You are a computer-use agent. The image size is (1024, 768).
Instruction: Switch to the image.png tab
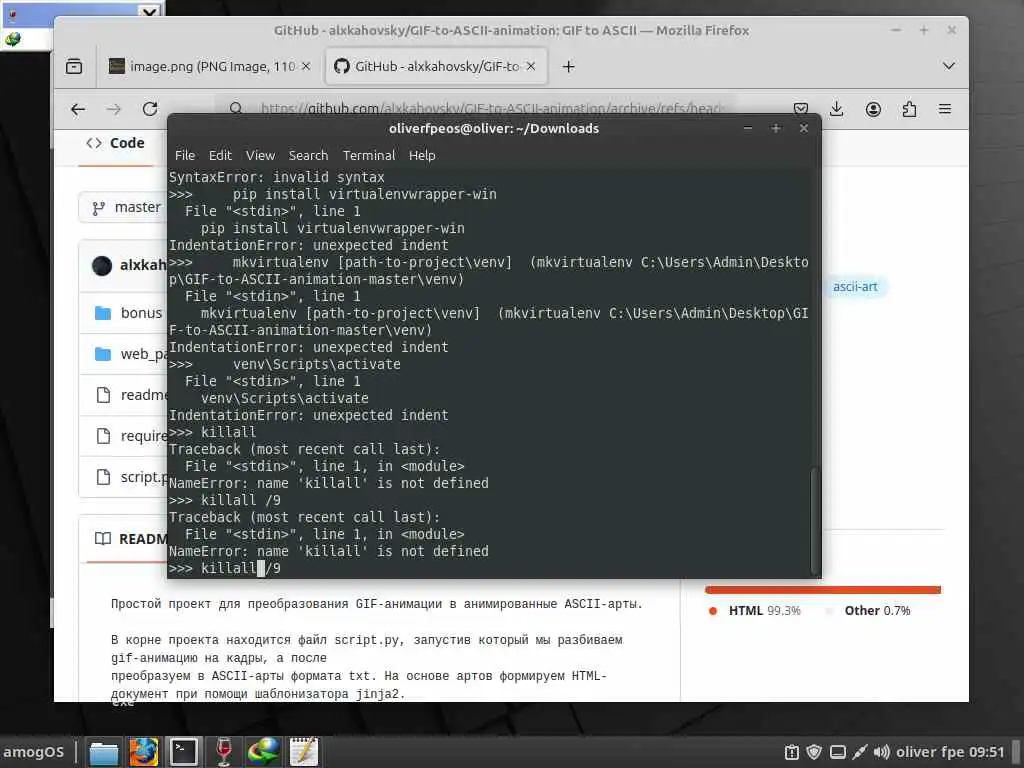pos(210,66)
